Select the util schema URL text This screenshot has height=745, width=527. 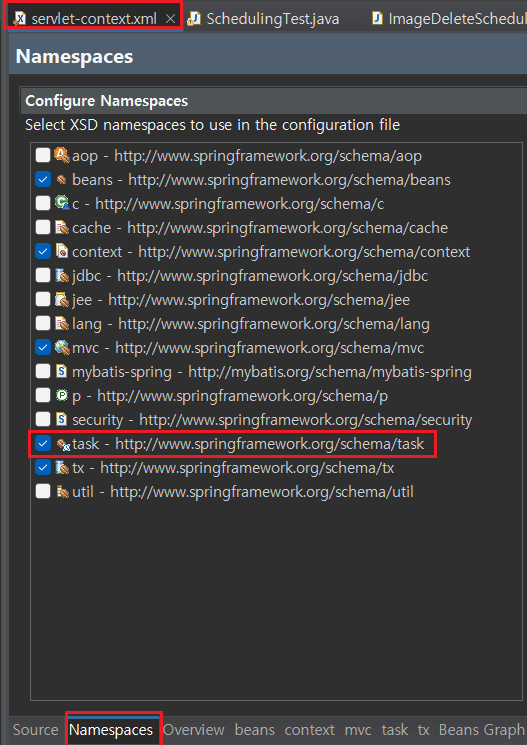262,491
